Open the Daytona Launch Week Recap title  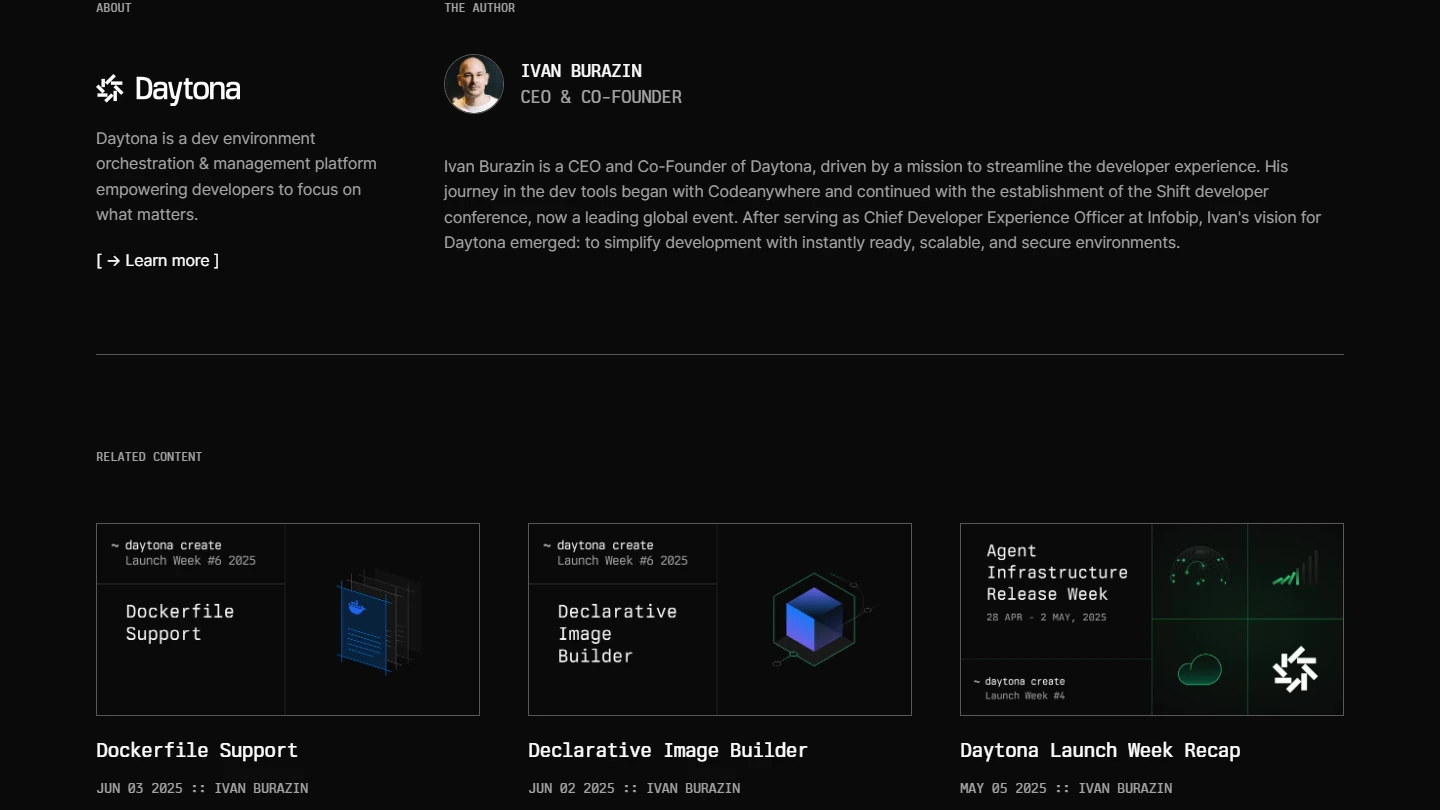coord(1100,750)
